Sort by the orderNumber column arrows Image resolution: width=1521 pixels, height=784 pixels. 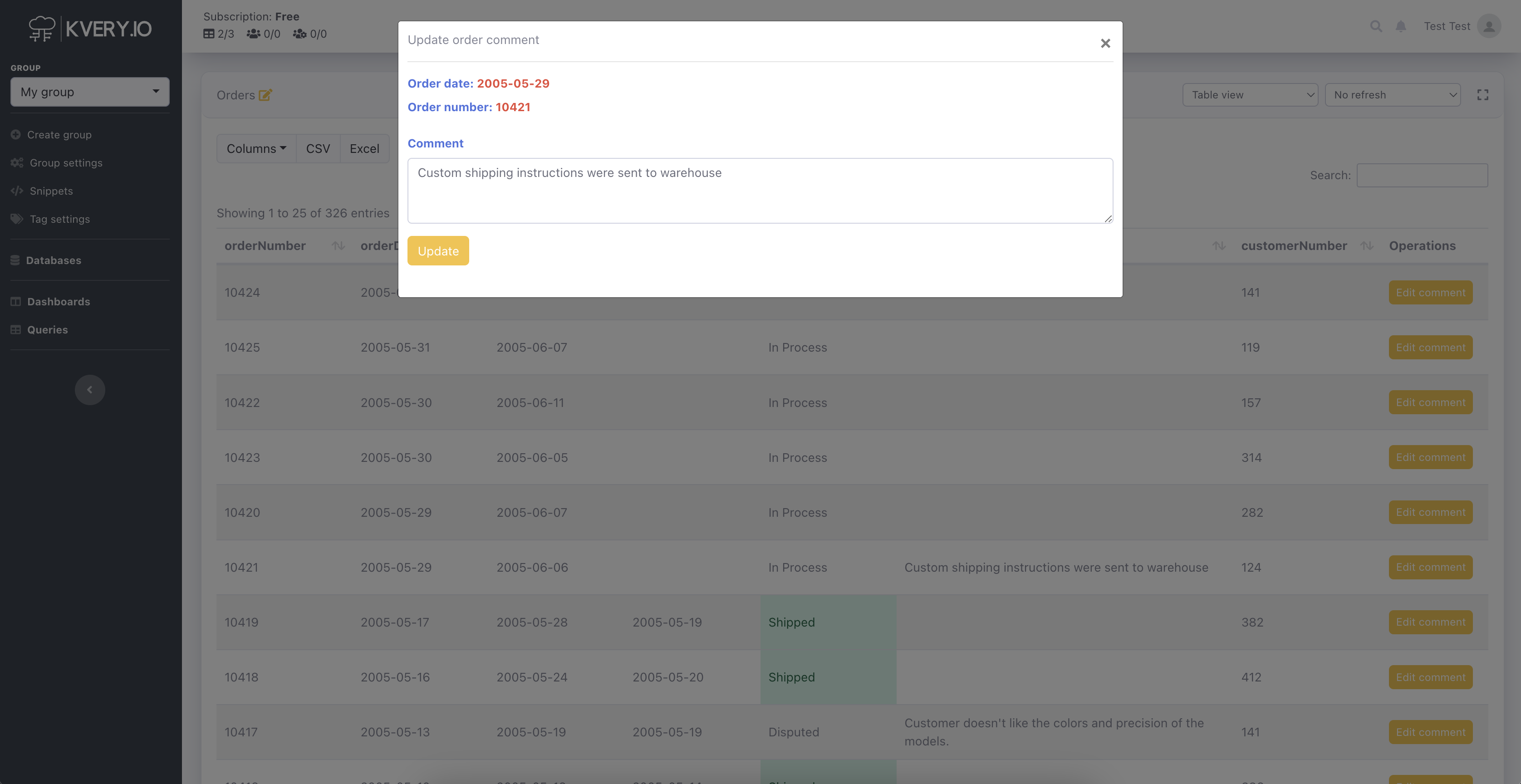338,245
